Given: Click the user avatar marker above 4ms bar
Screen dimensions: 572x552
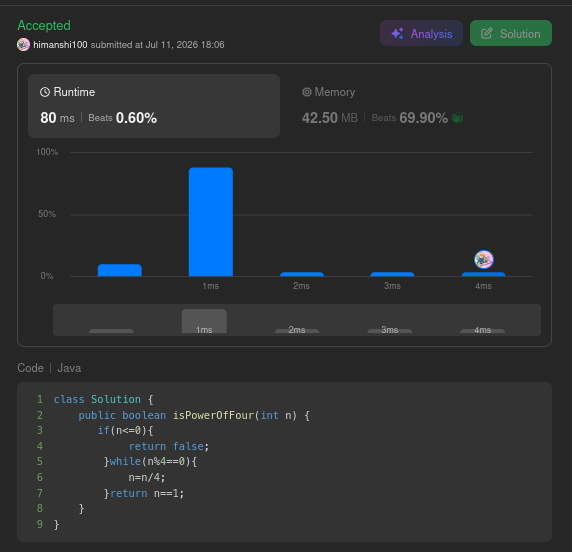Looking at the screenshot, I should 484,259.
